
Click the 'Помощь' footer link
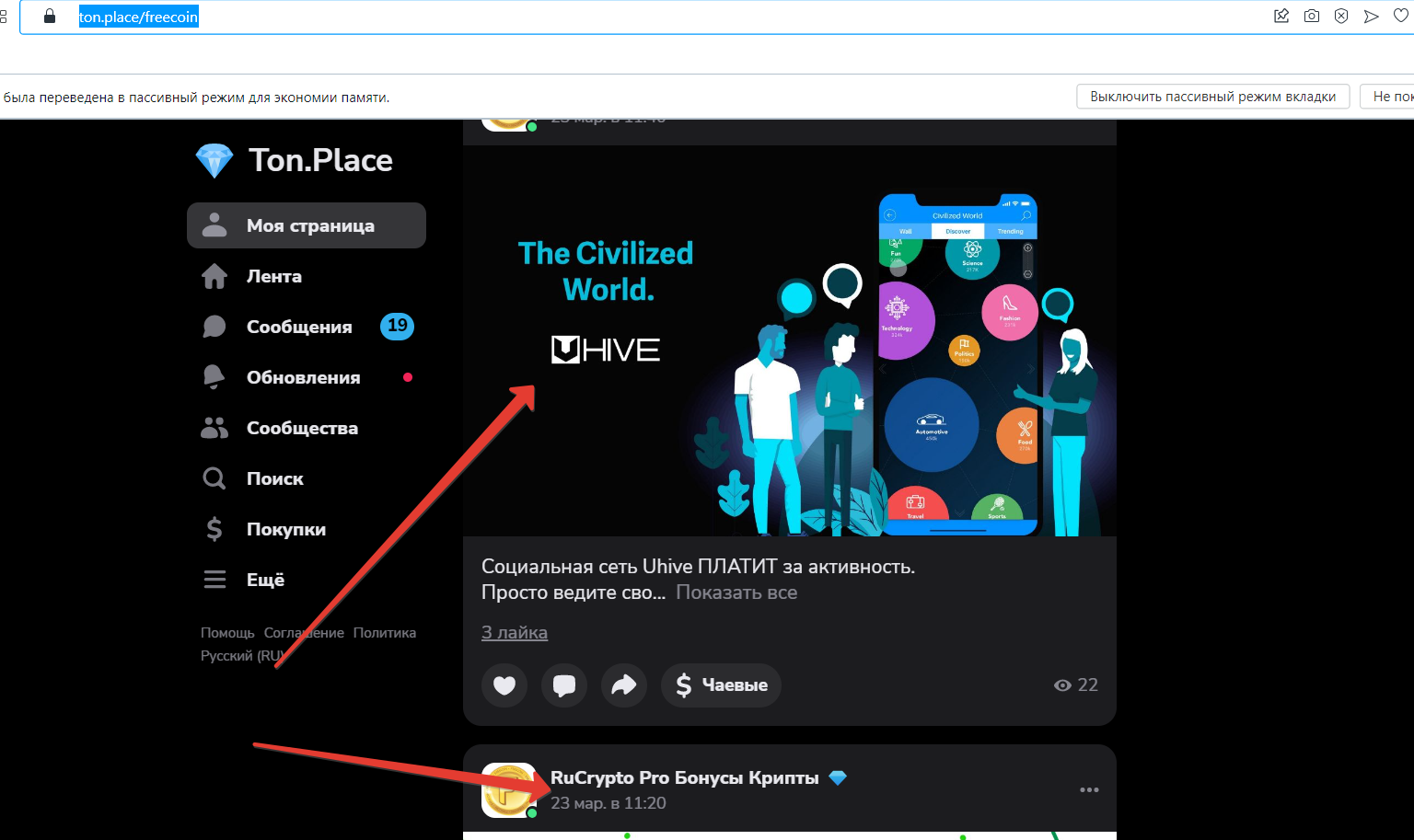(227, 633)
